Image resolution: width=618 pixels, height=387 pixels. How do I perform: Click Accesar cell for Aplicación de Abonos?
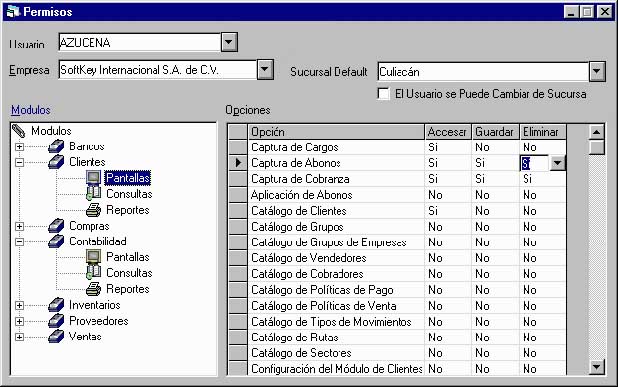pyautogui.click(x=448, y=195)
